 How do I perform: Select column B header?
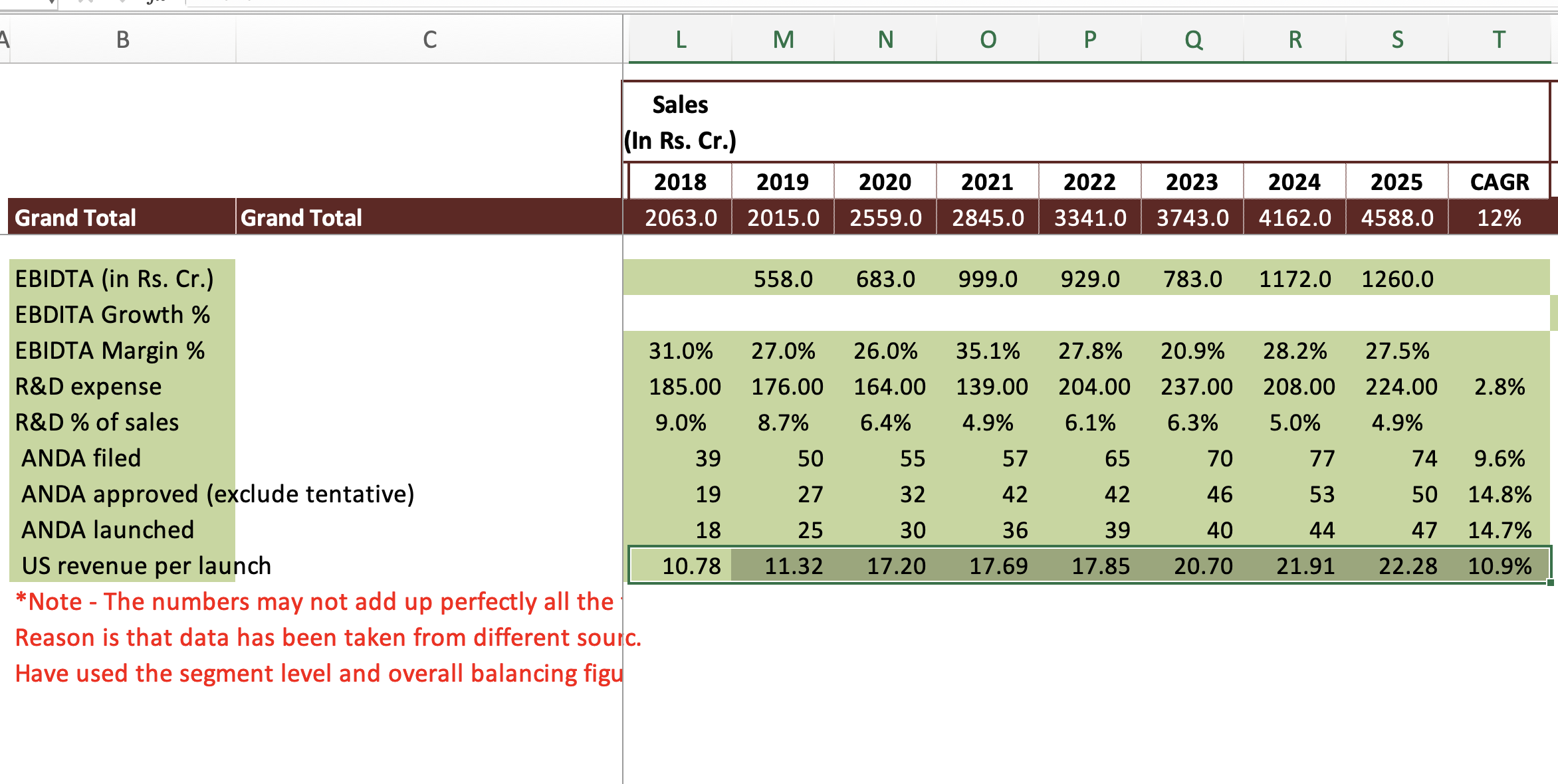(x=123, y=40)
